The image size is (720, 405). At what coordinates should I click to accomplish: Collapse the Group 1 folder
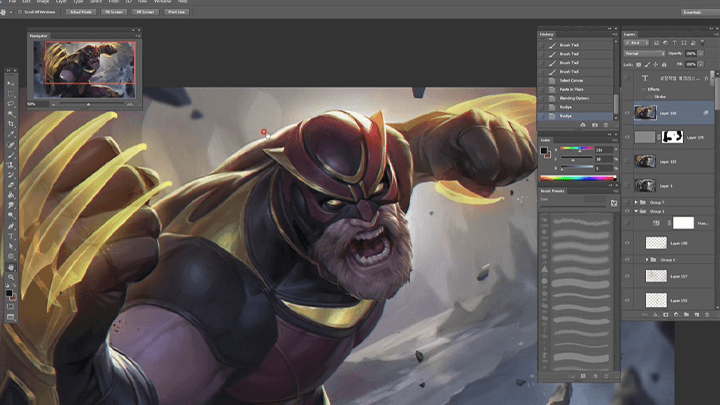point(636,211)
